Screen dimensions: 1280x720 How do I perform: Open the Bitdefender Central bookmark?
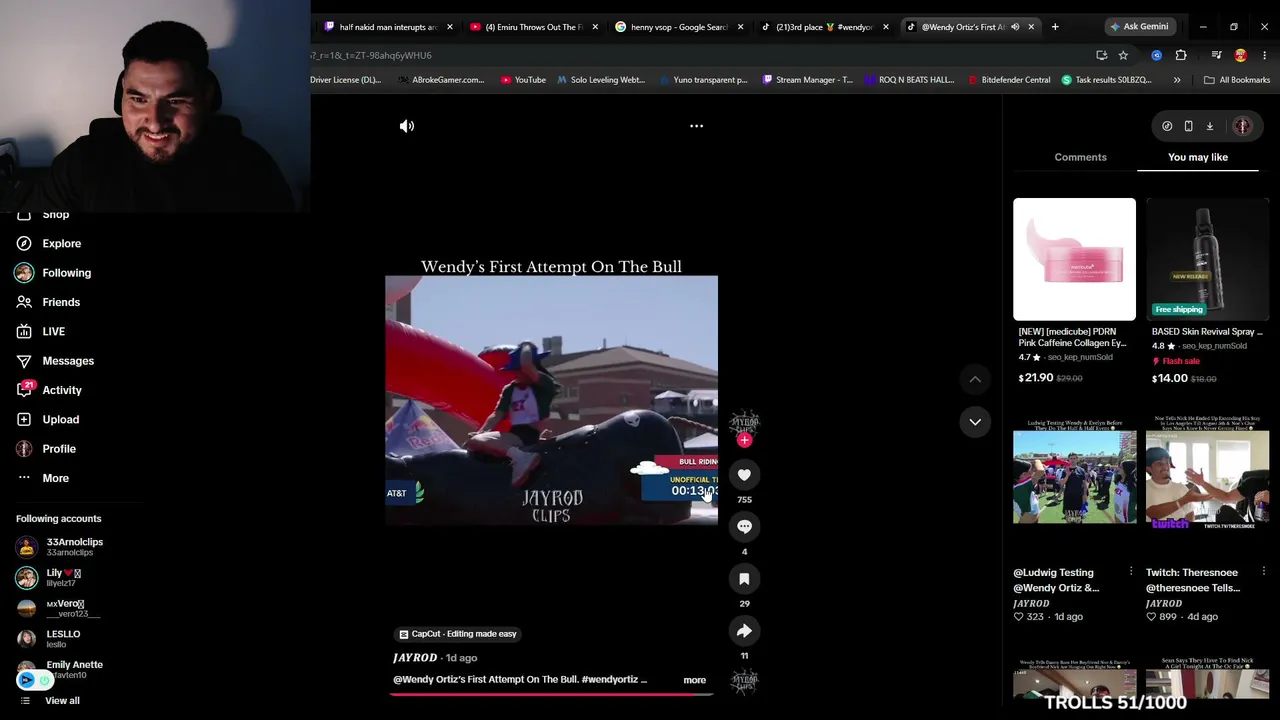1008,80
